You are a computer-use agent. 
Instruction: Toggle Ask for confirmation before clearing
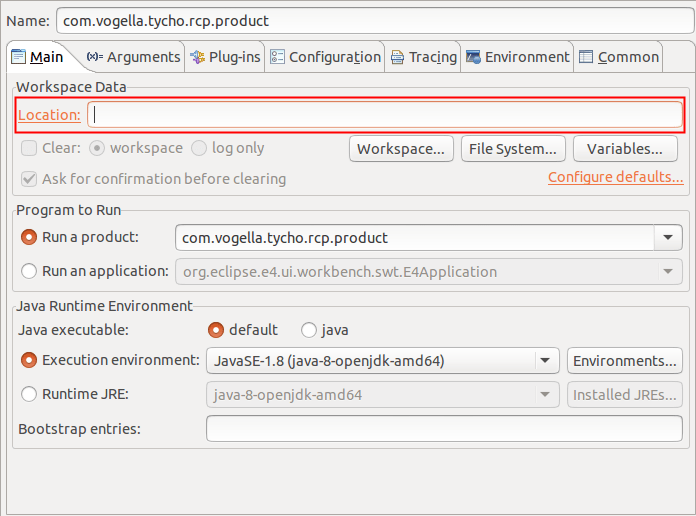click(29, 179)
